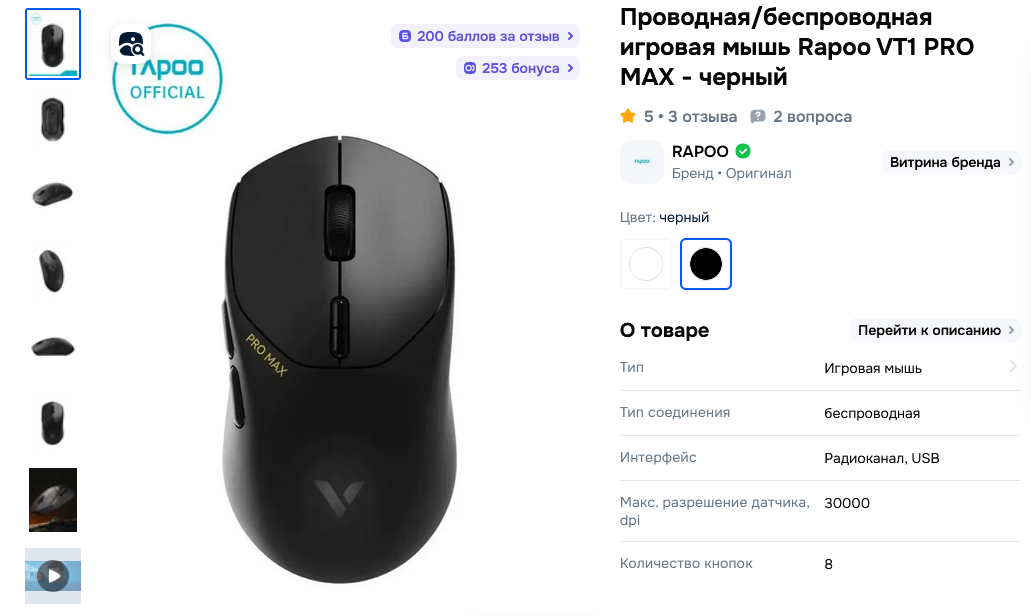This screenshot has width=1031, height=616.
Task: Select the white color option
Action: click(x=646, y=264)
